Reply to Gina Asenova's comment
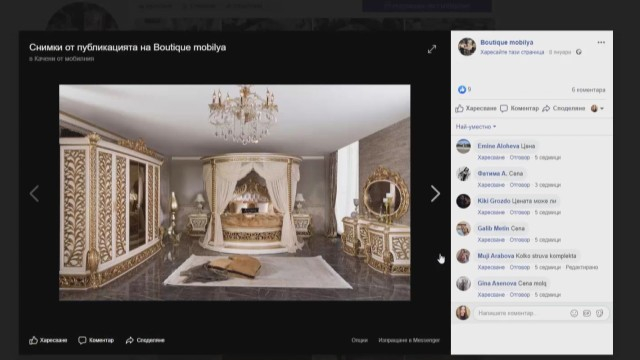Viewport: 640px width, 360px height. click(x=520, y=295)
